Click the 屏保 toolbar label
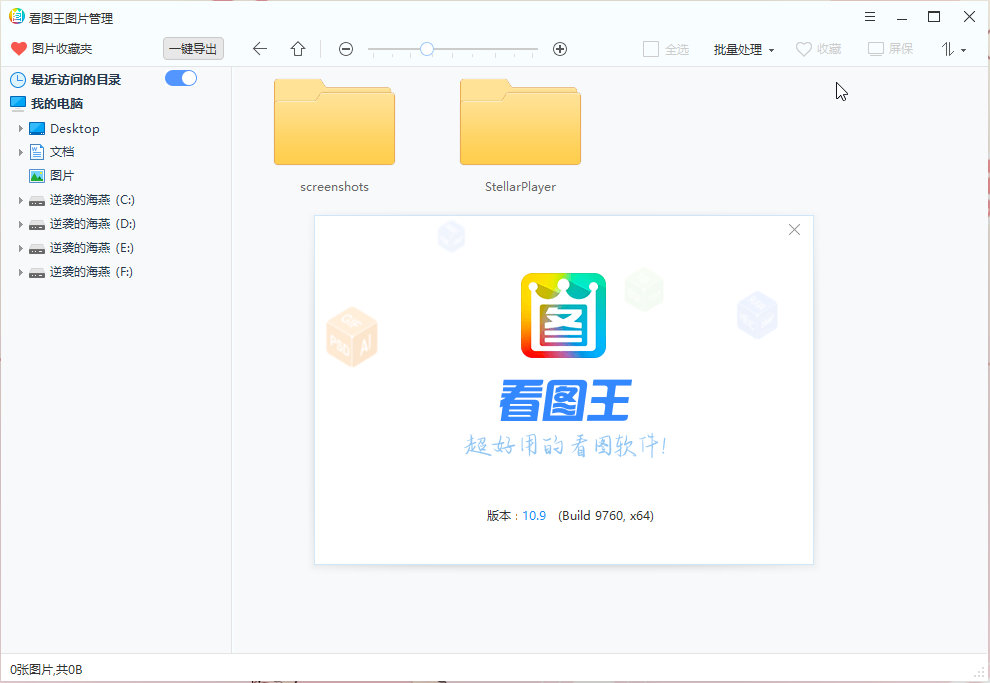990x683 pixels. 901,49
